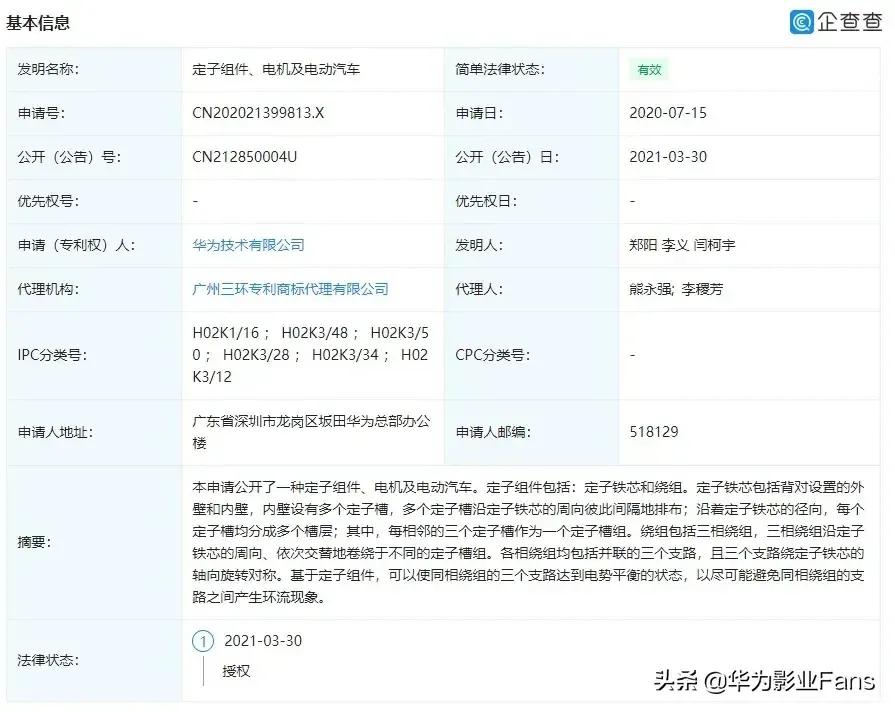The height and width of the screenshot is (712, 895).
Task: Click the application date 2020-07-15
Action: 668,113
